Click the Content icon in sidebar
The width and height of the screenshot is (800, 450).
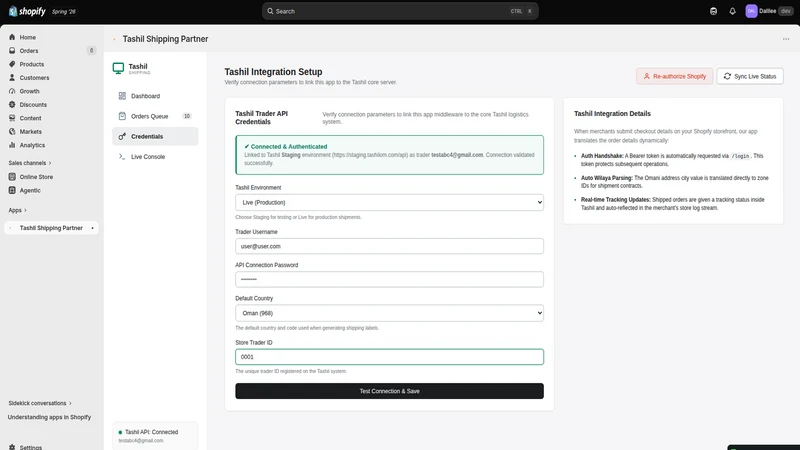pyautogui.click(x=12, y=118)
